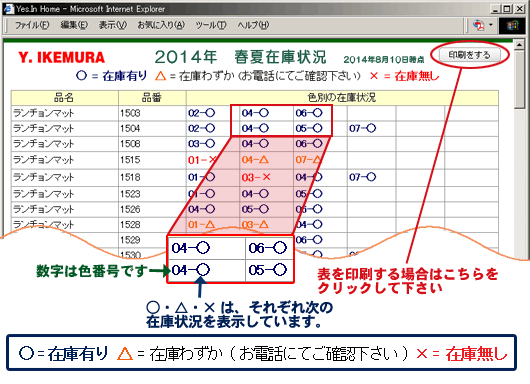Image resolution: width=530 pixels, height=384 pixels.
Task: Click the orange 04-△ cell in row 1515
Action: [255, 160]
